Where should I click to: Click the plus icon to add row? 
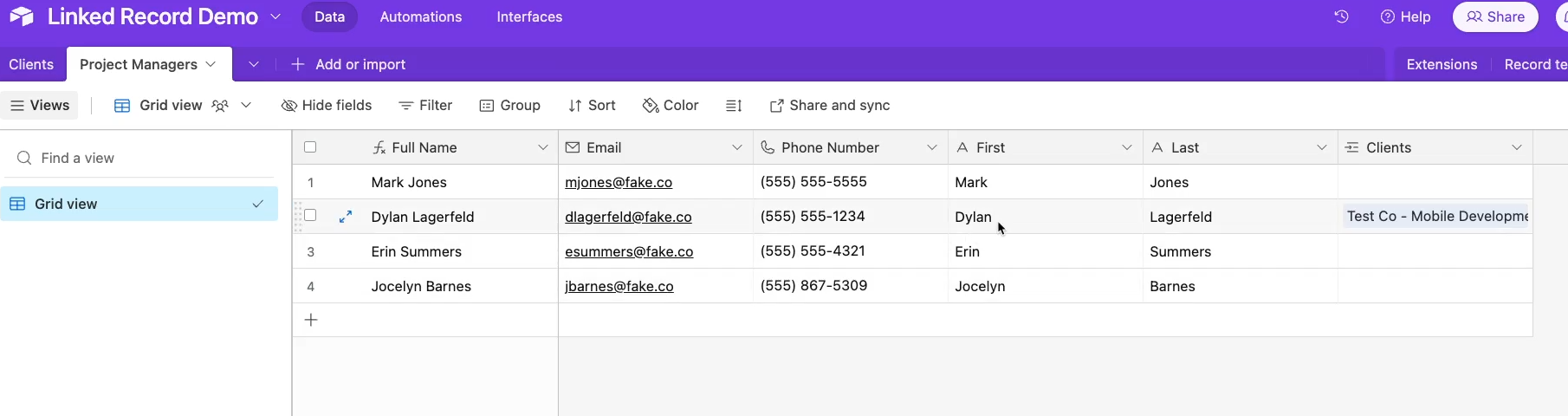(x=311, y=320)
